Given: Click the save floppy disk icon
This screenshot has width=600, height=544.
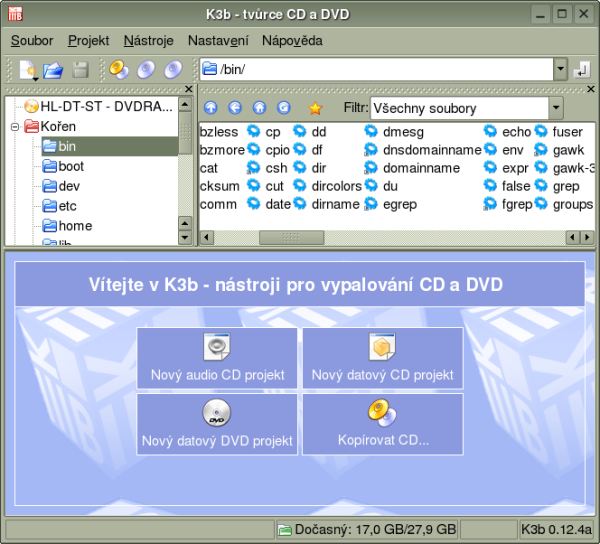Looking at the screenshot, I should pyautogui.click(x=80, y=70).
